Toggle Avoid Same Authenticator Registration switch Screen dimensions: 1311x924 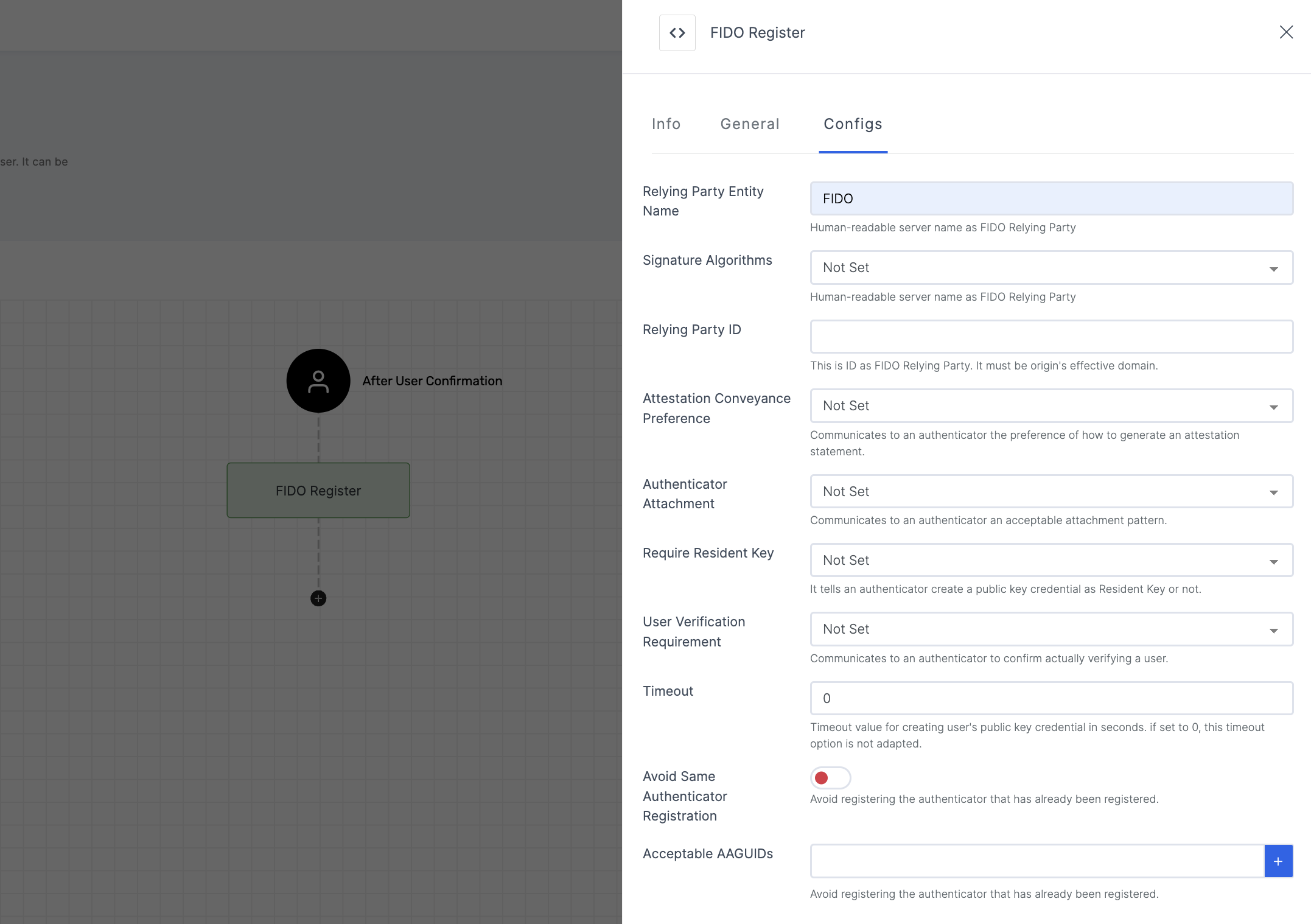point(830,778)
